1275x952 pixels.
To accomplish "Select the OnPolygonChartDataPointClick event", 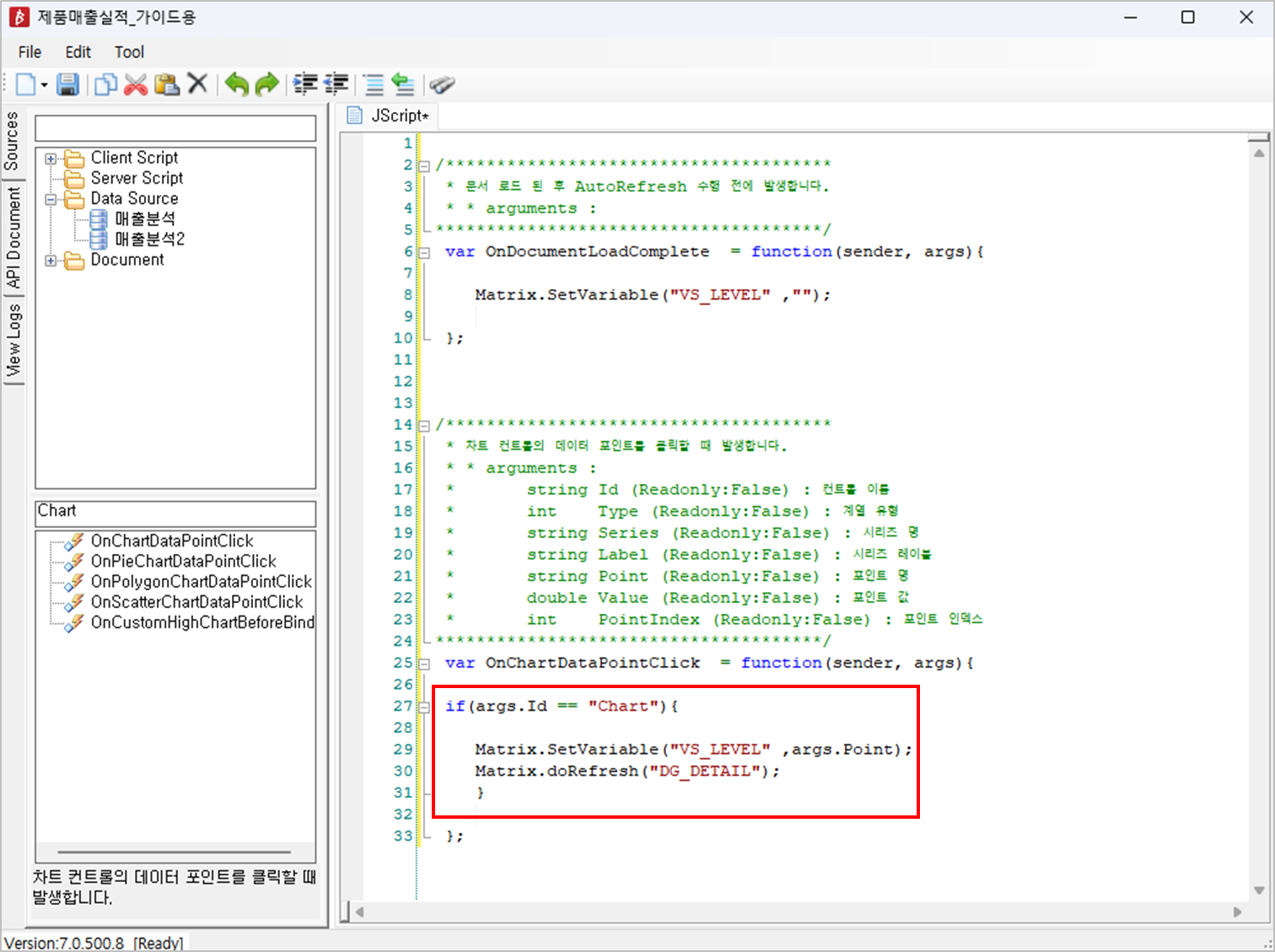I will pos(202,581).
